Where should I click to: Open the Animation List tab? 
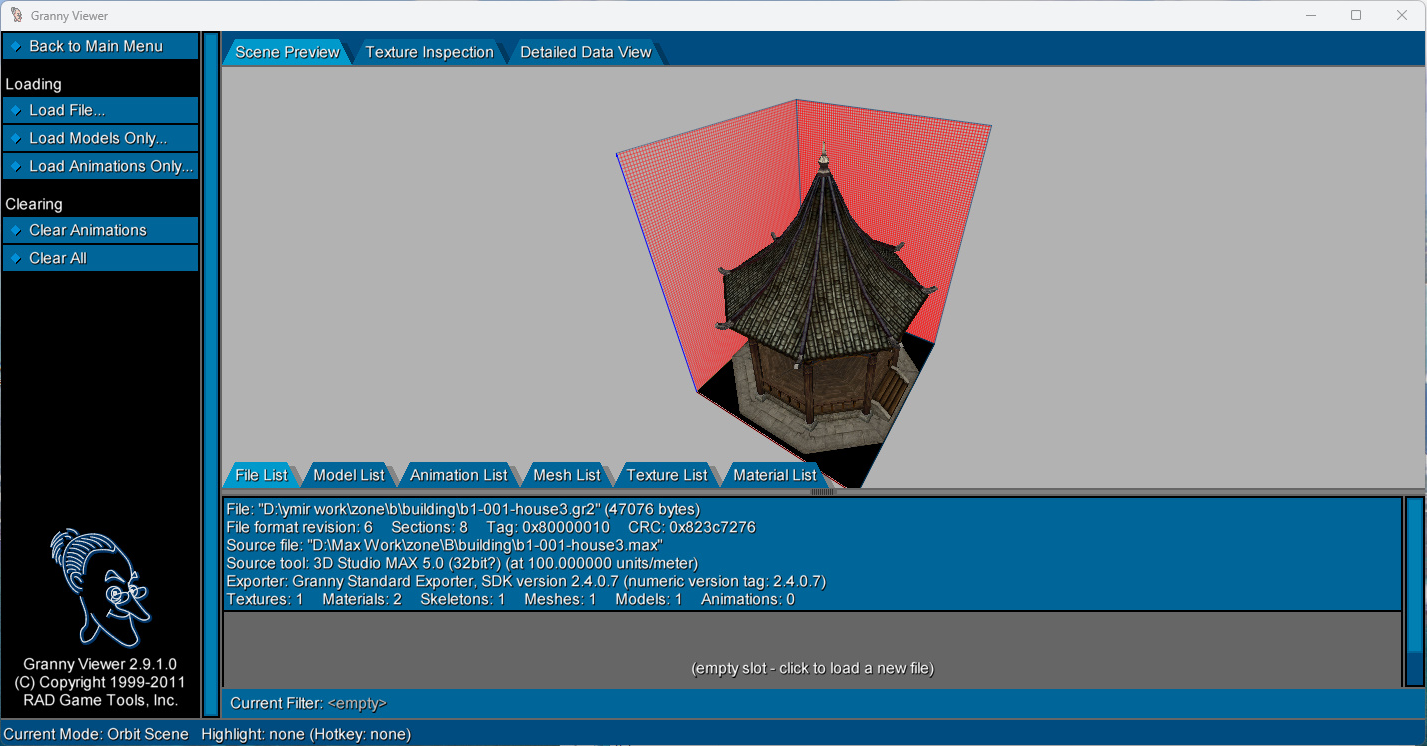coord(458,475)
